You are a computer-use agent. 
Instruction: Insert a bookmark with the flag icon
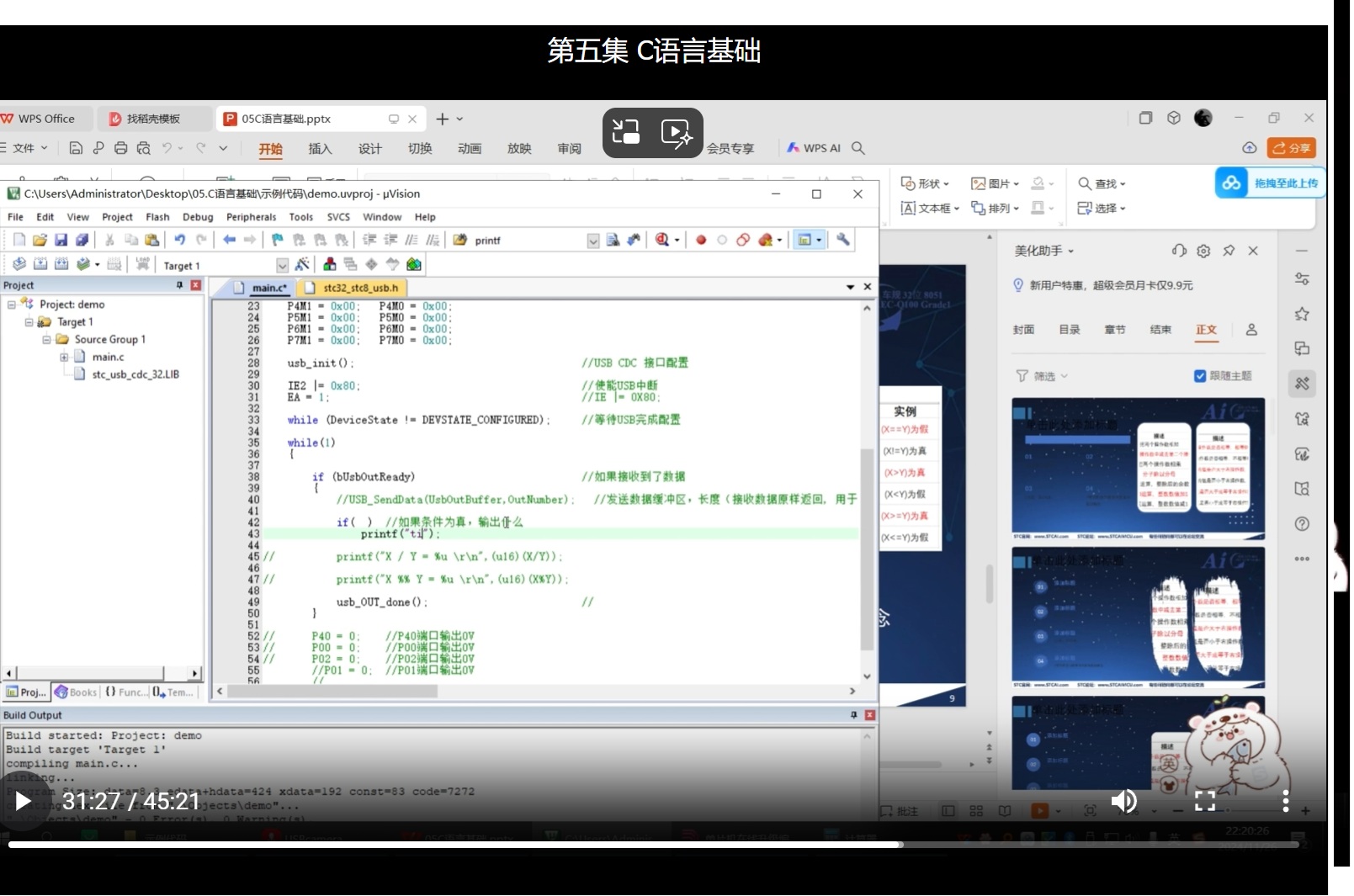[x=277, y=240]
